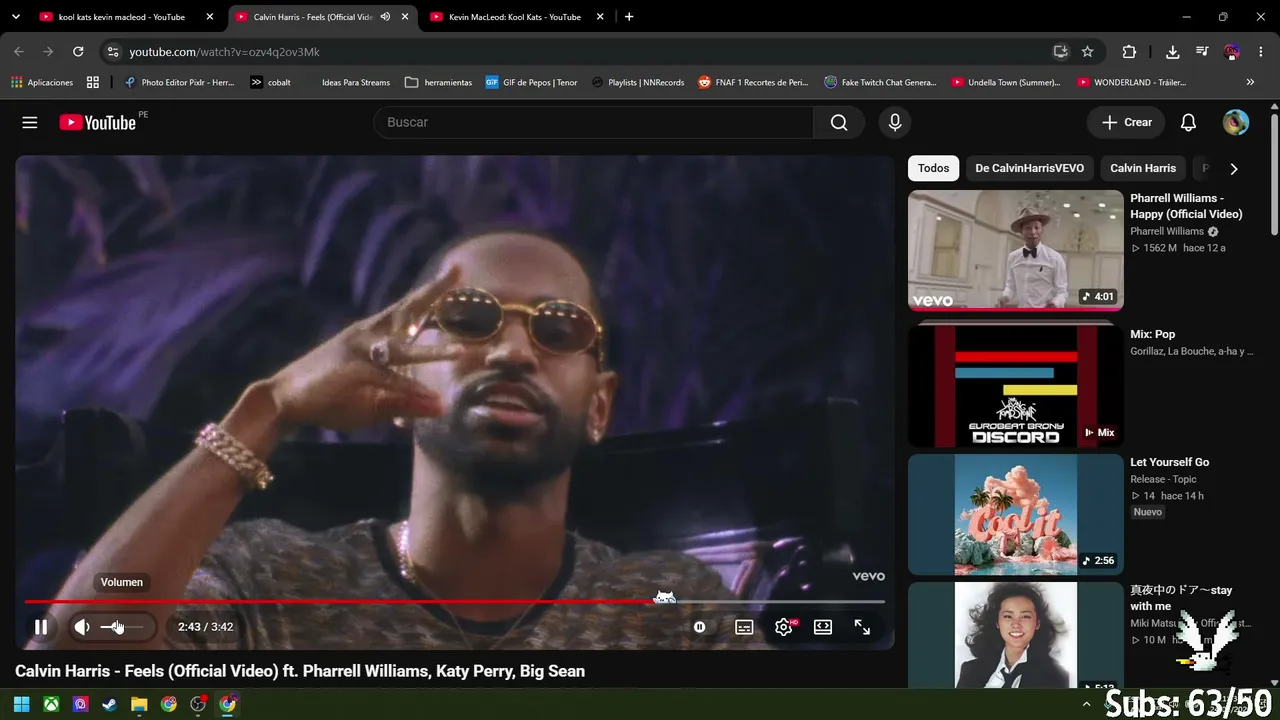The width and height of the screenshot is (1280, 720).
Task: Open the player settings gear
Action: [785, 627]
